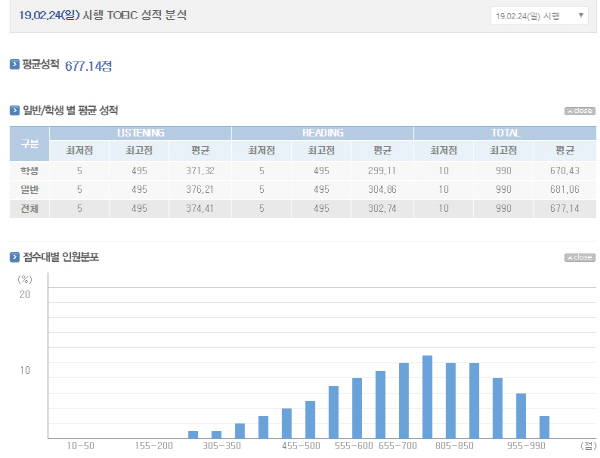Click the 299.11 reading average cell
The image size is (600, 458).
pyautogui.click(x=382, y=171)
